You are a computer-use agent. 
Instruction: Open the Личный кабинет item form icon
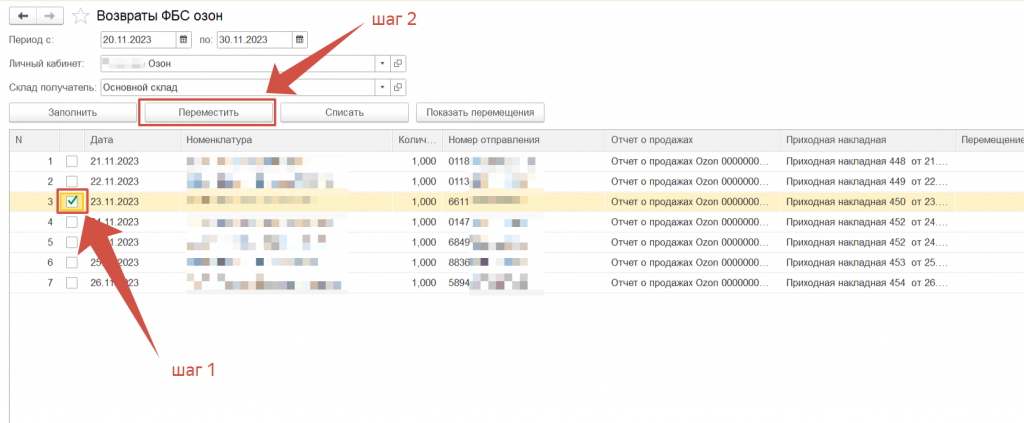398,63
